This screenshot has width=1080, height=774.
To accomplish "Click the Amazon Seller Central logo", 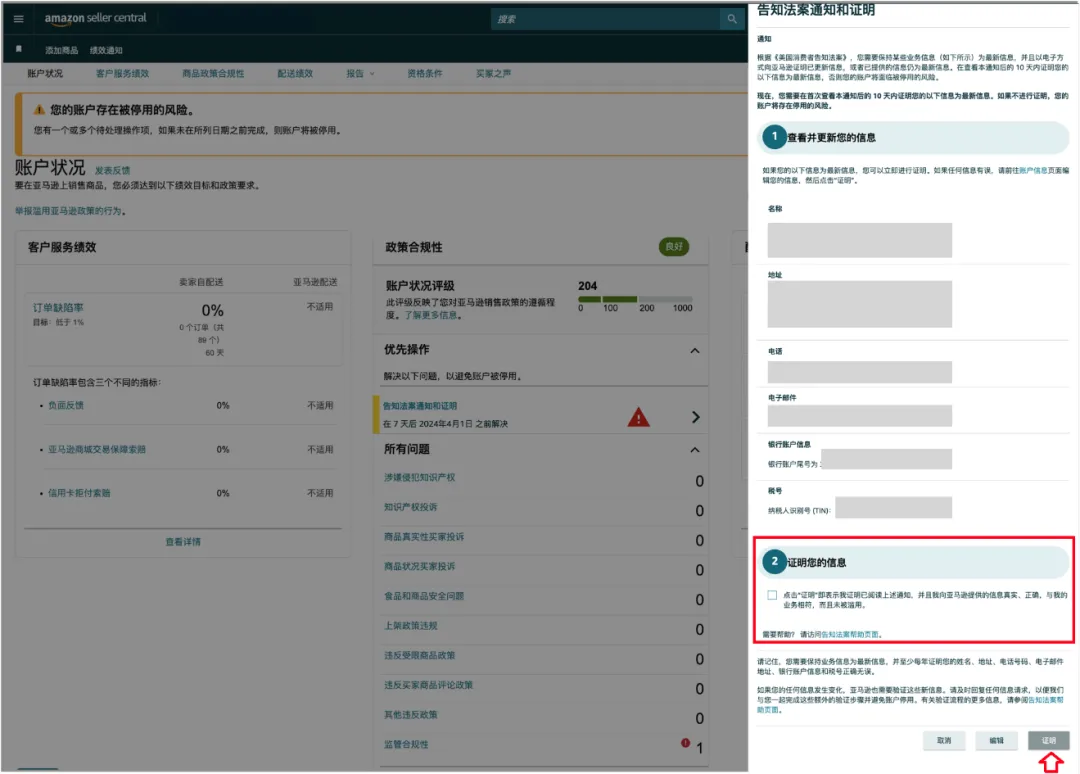I will click(x=95, y=19).
